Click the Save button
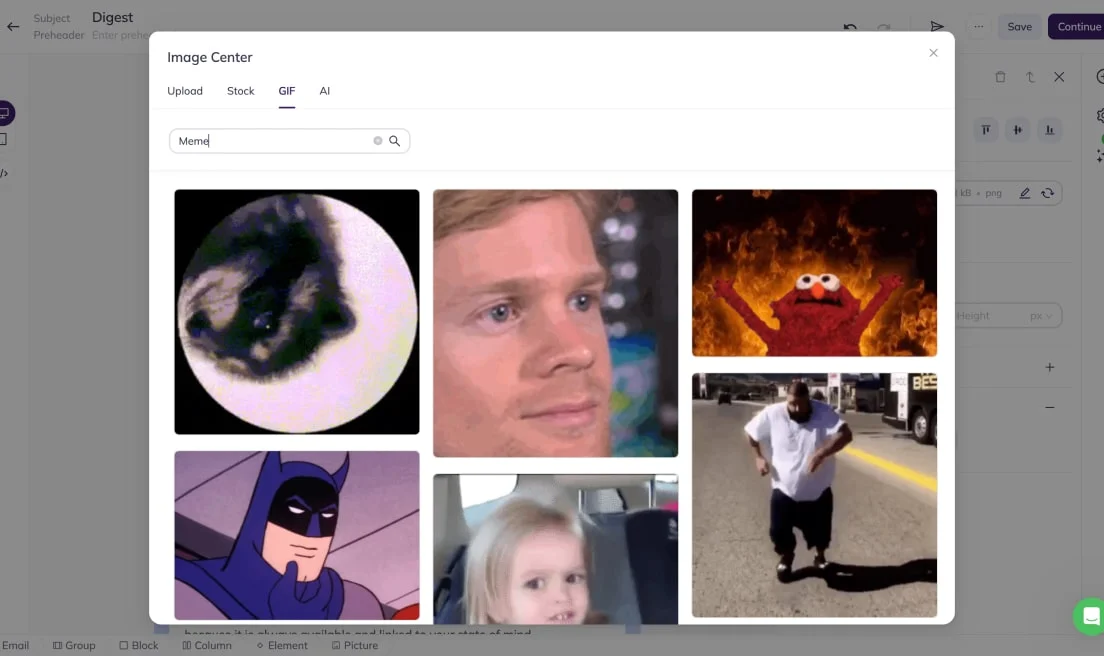Screen dimensions: 1104x656 1019,27
